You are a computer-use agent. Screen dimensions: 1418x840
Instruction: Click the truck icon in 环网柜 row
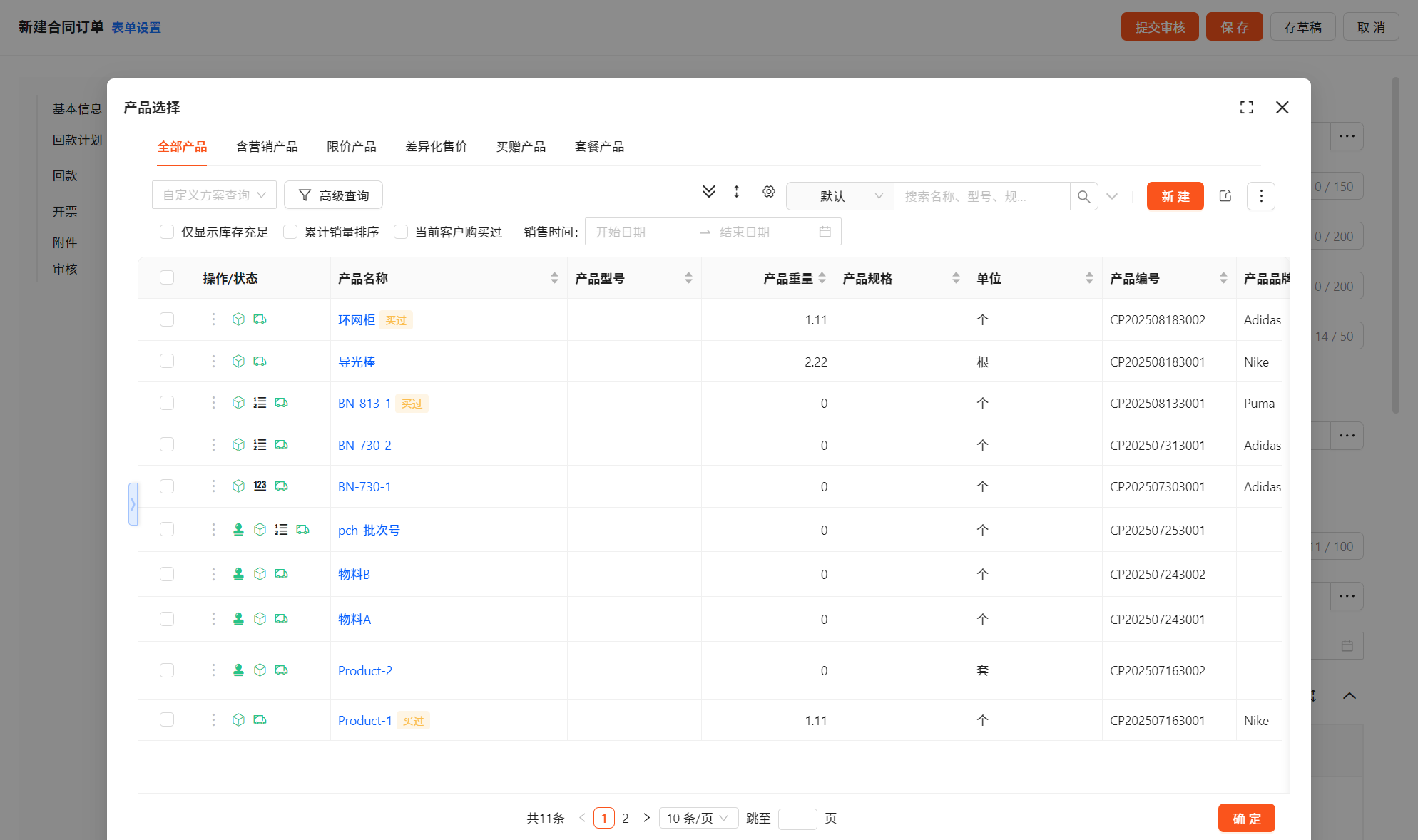260,319
